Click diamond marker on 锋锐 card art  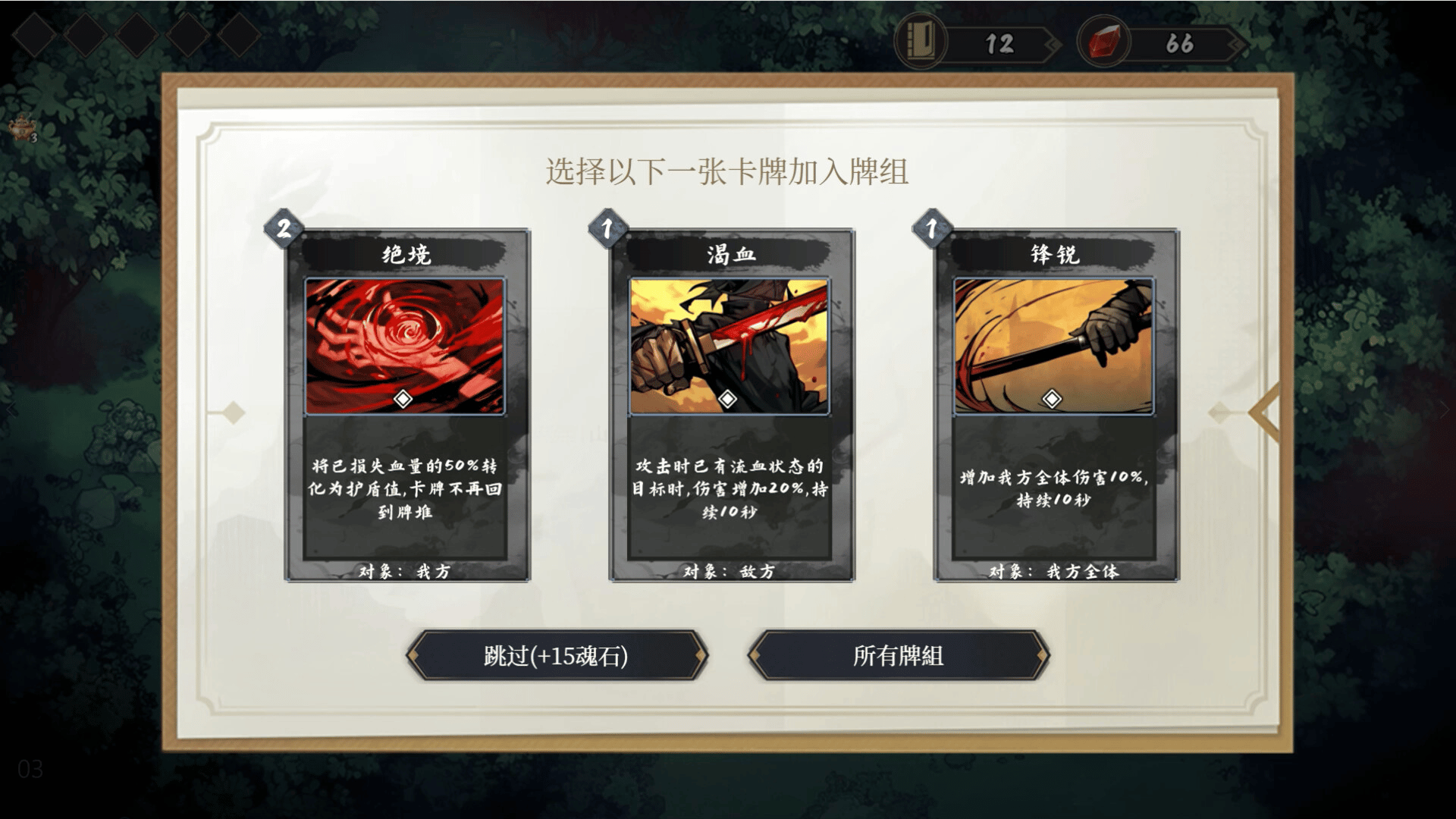[1053, 399]
